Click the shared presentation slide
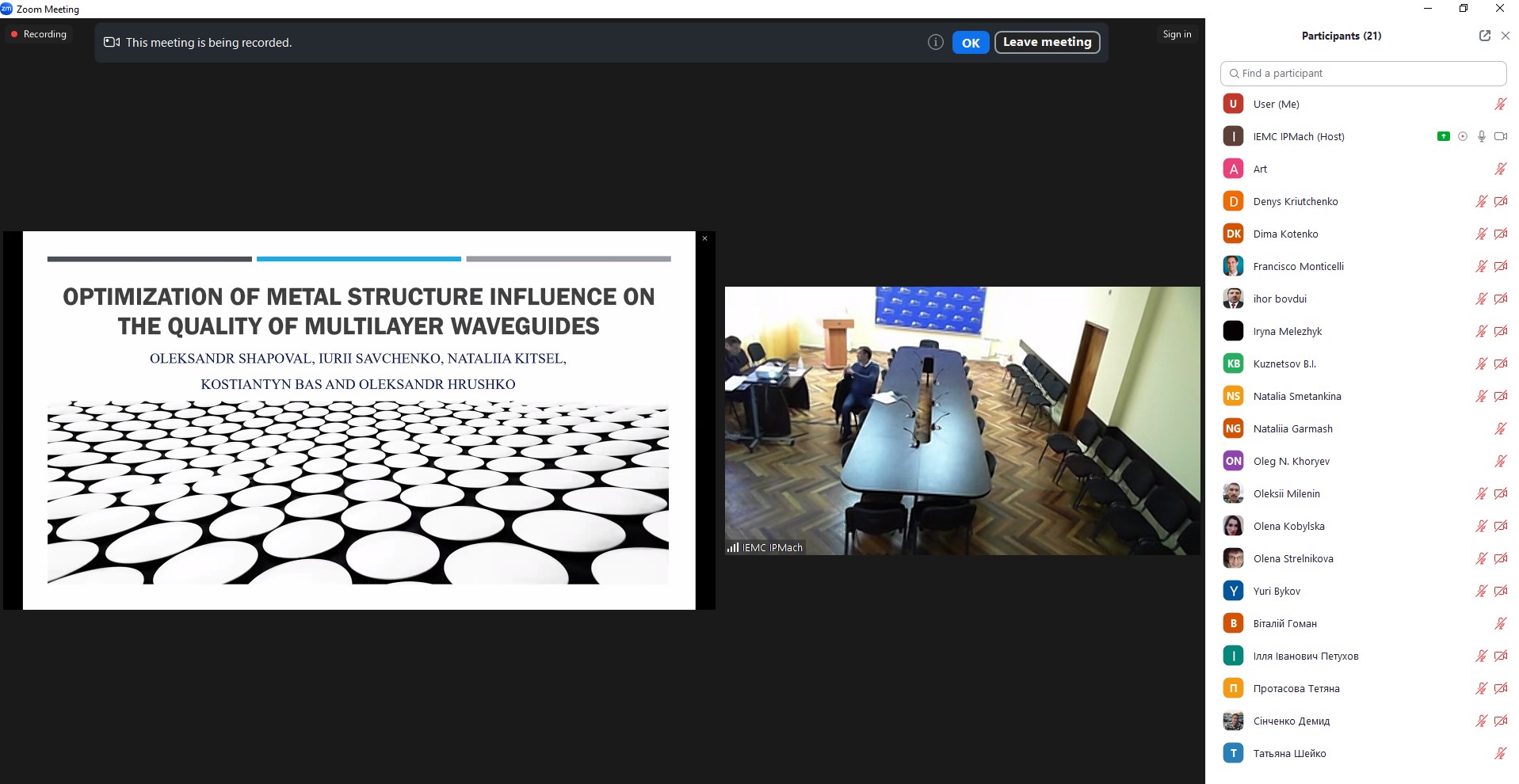Image resolution: width=1519 pixels, height=784 pixels. pos(358,420)
